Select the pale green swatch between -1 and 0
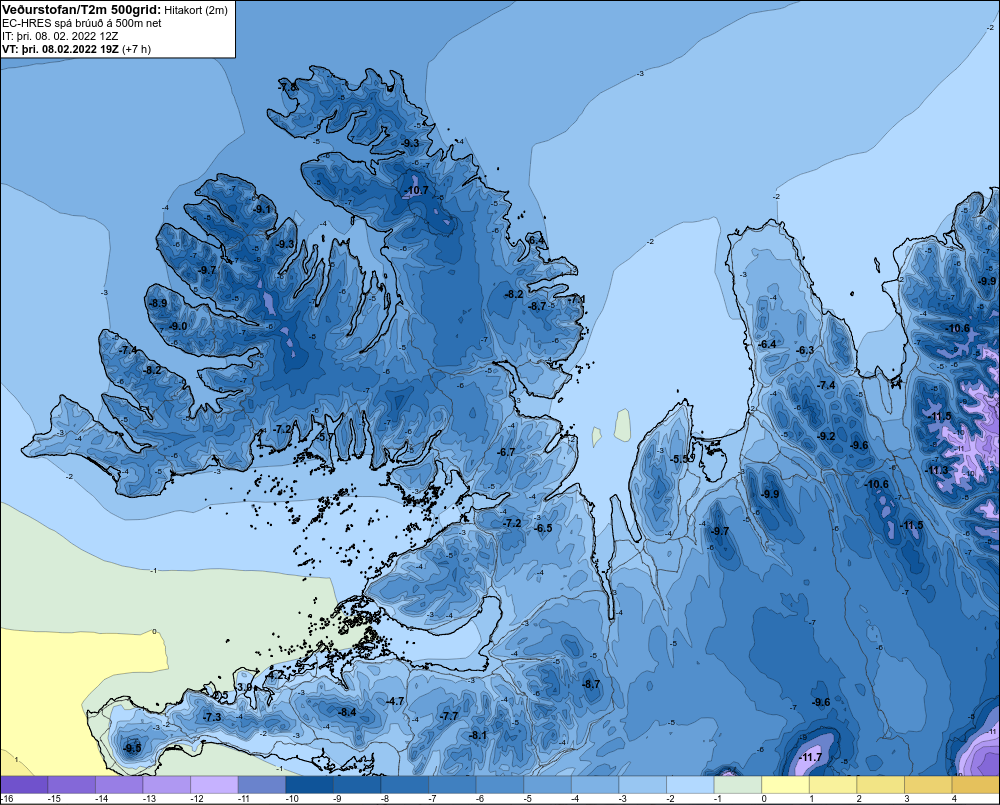 (738, 785)
